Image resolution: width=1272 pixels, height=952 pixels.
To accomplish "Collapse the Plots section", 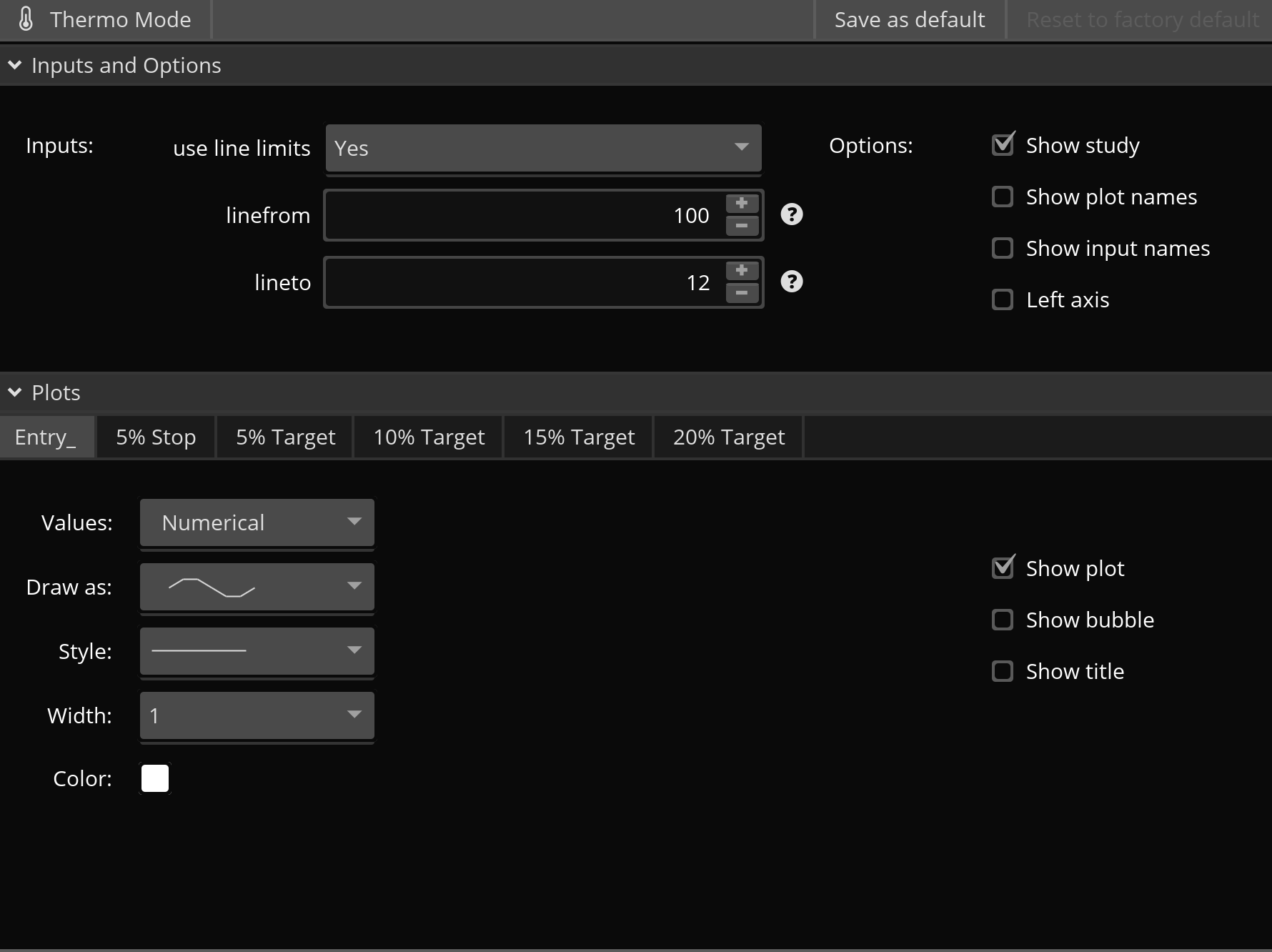I will 14,392.
